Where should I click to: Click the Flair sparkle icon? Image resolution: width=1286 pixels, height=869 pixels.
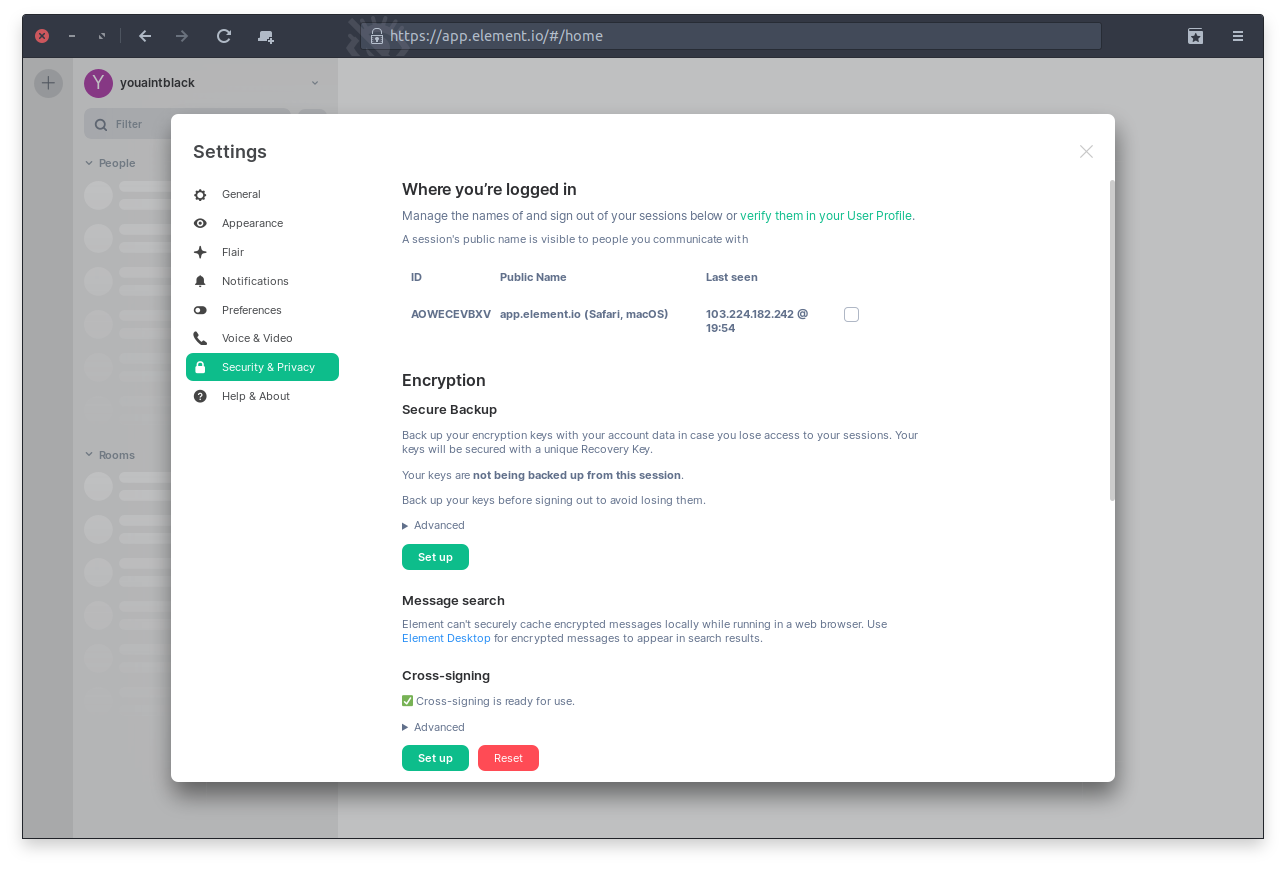pos(200,253)
